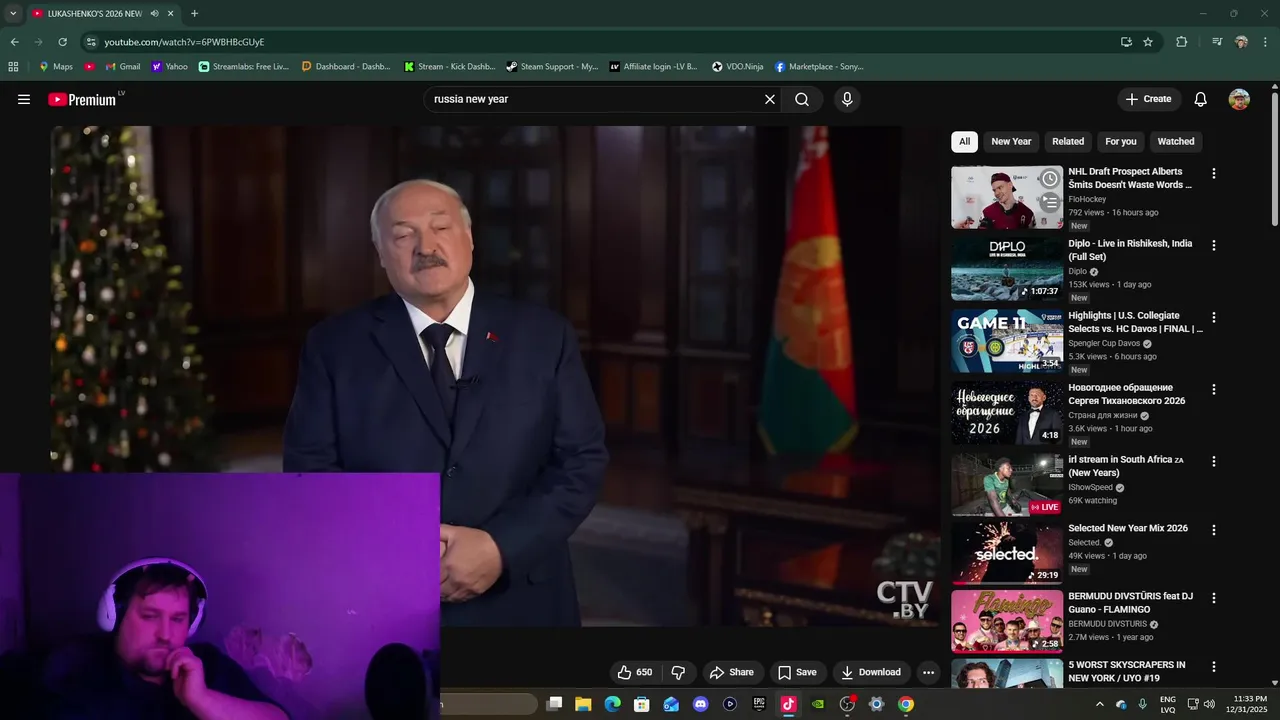Open options for U.S. Collegiate Selects highlights
The image size is (1280, 720).
(1214, 317)
